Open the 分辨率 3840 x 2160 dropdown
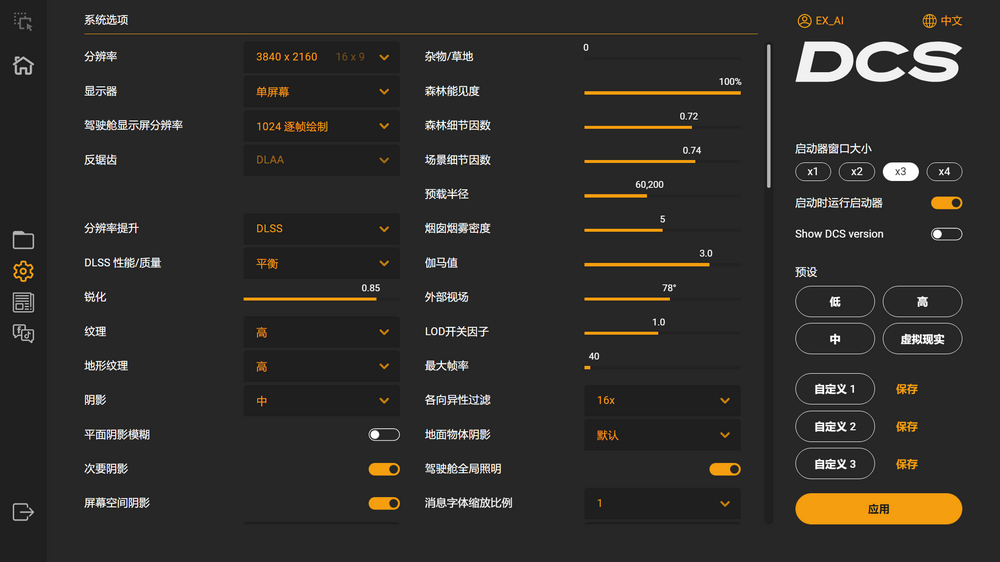 point(321,57)
